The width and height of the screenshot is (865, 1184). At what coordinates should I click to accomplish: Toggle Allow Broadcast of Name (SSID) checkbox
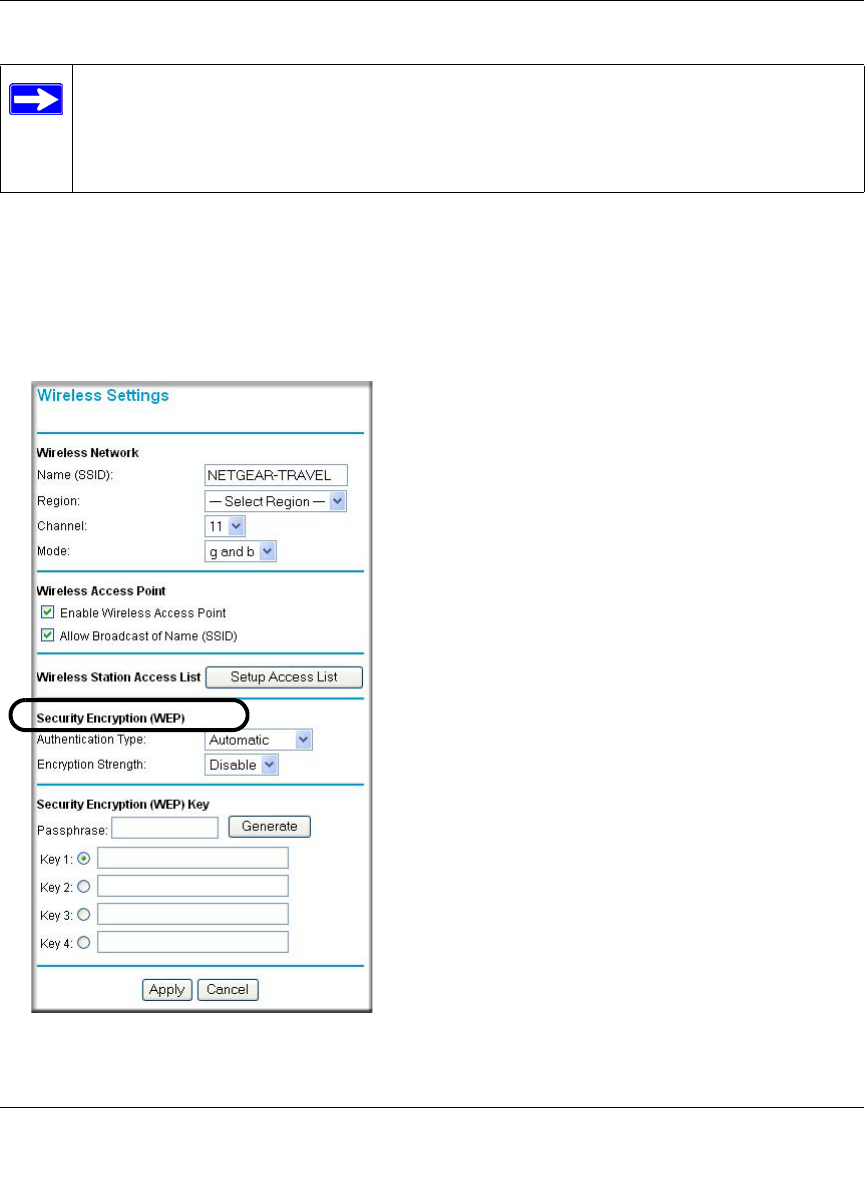coord(48,635)
